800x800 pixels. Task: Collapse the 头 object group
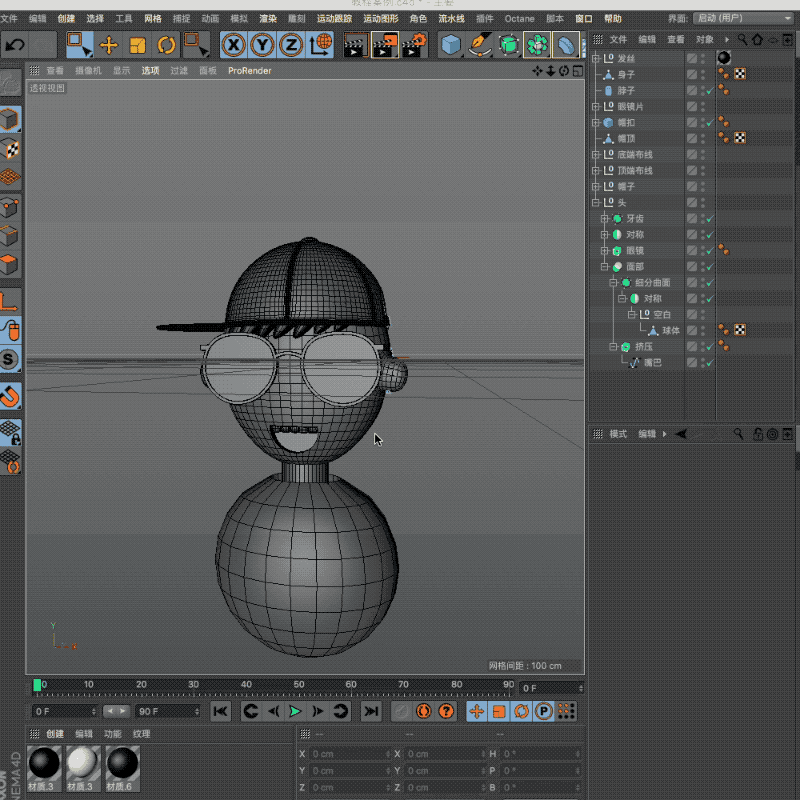coord(596,203)
